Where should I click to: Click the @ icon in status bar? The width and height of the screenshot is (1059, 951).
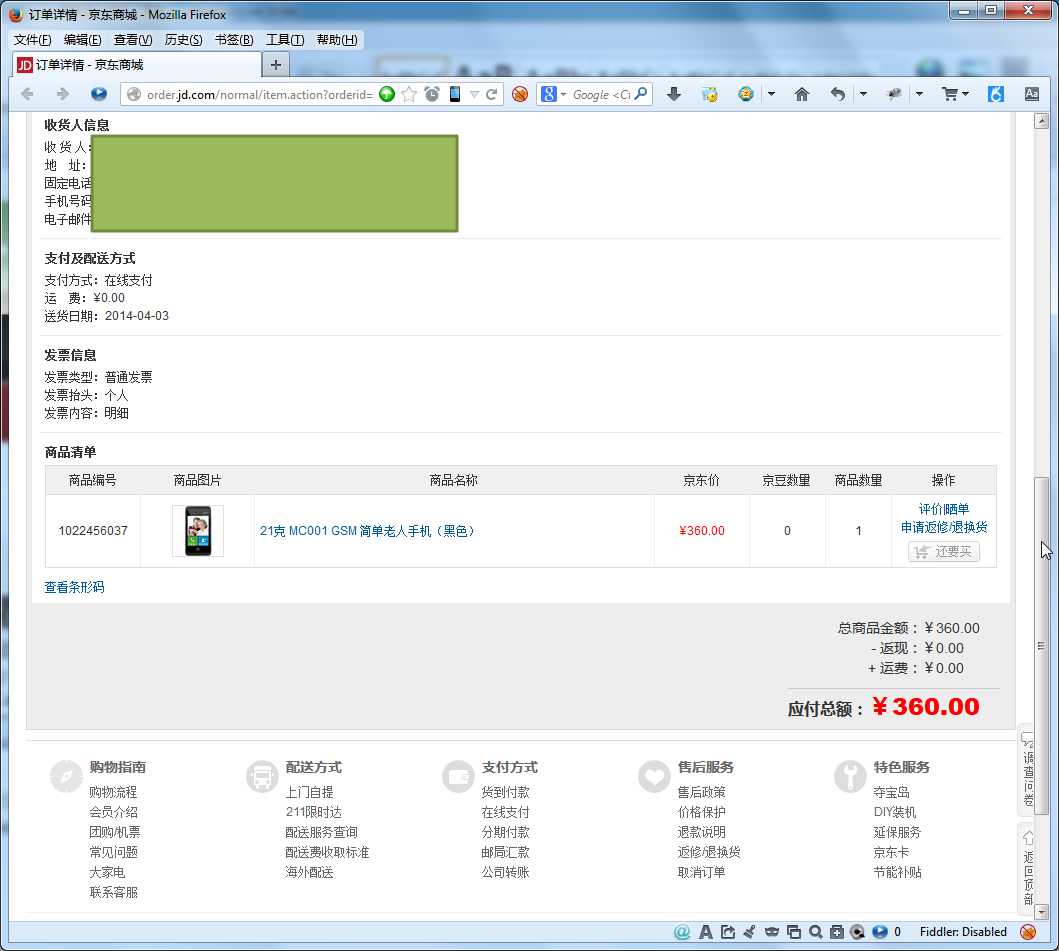point(682,932)
